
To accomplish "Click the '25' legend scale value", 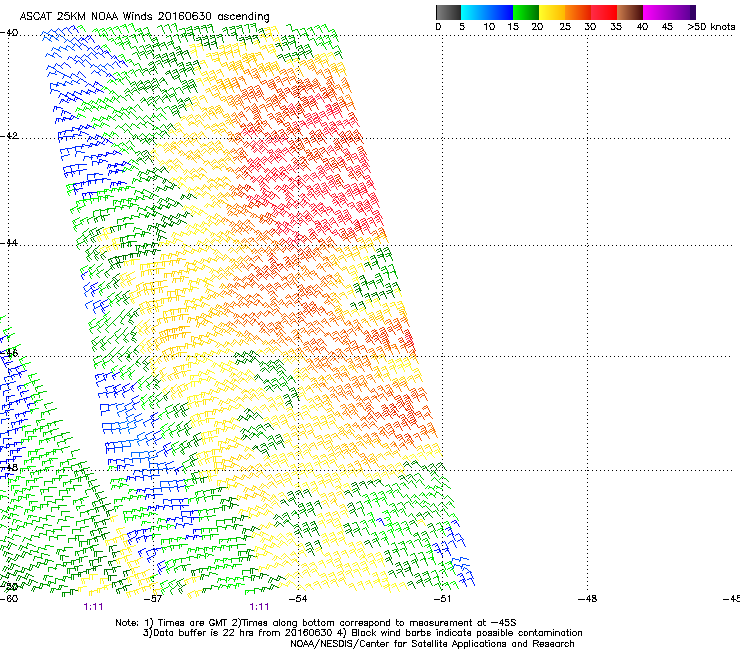I will pos(565,27).
